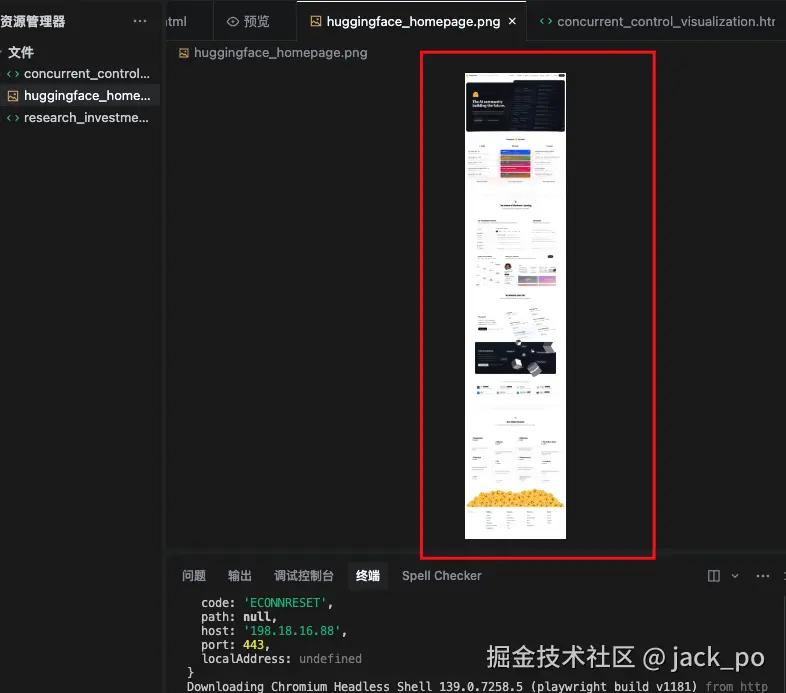Screen dimensions: 786x693
Task: Click the breadcrumb image file icon
Action: click(184, 53)
